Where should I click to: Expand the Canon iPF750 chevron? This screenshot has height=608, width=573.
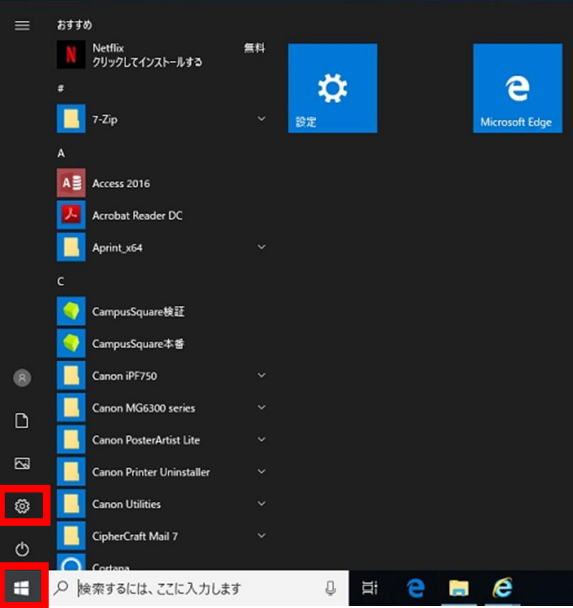(262, 375)
